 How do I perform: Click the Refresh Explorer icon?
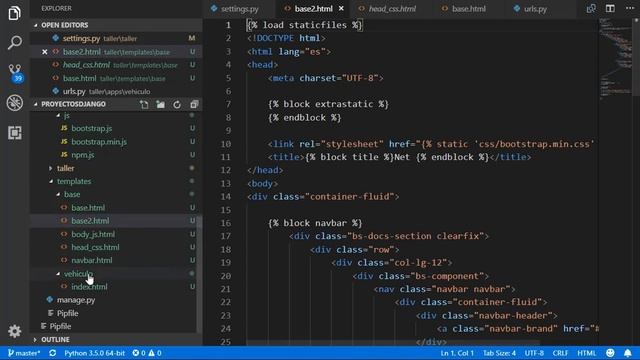tap(177, 104)
